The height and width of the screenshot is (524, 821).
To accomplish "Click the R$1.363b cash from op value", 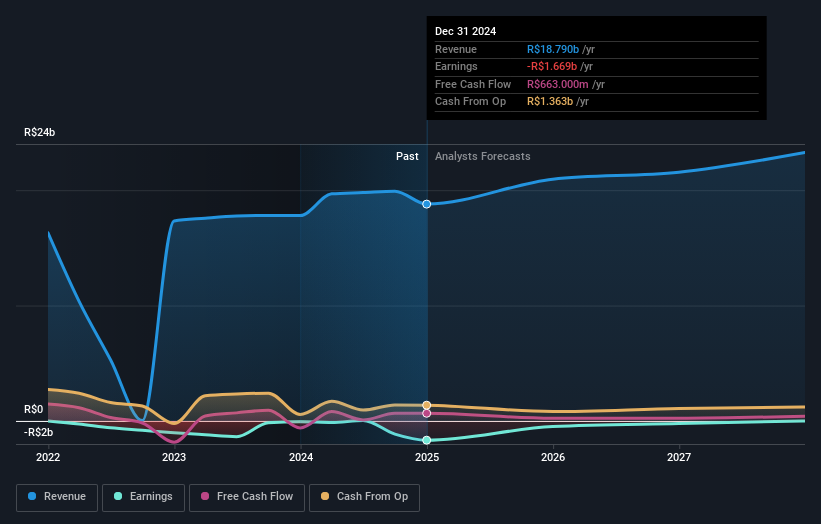I will [550, 102].
